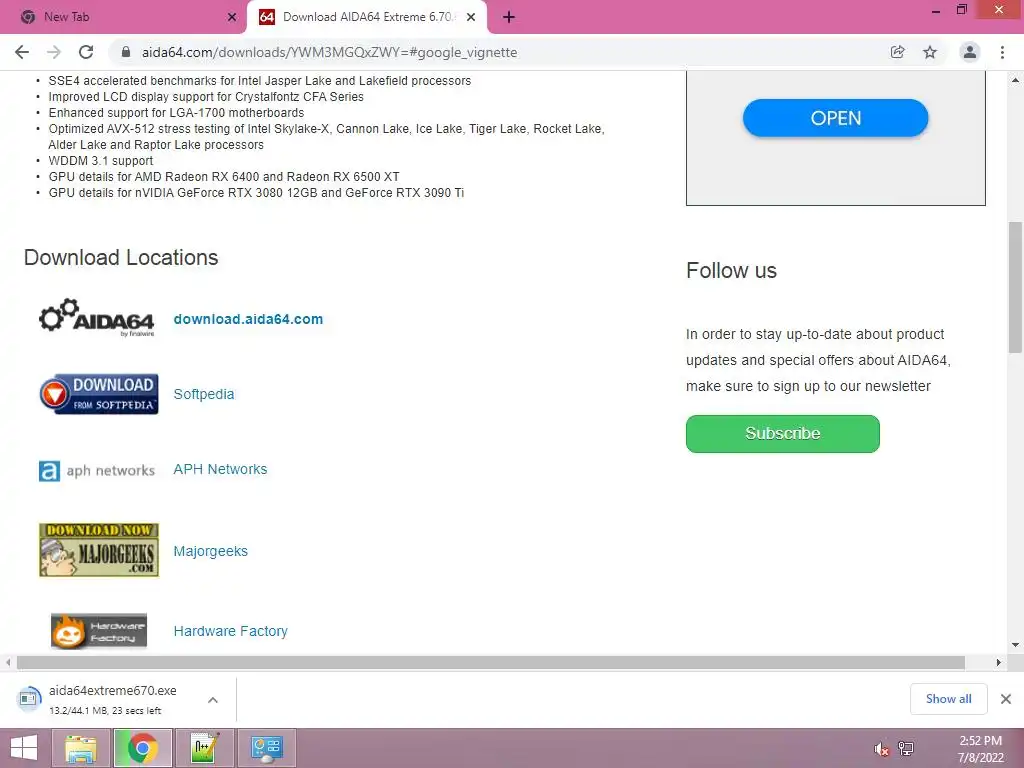Open a new tab with the plus button

(x=509, y=18)
